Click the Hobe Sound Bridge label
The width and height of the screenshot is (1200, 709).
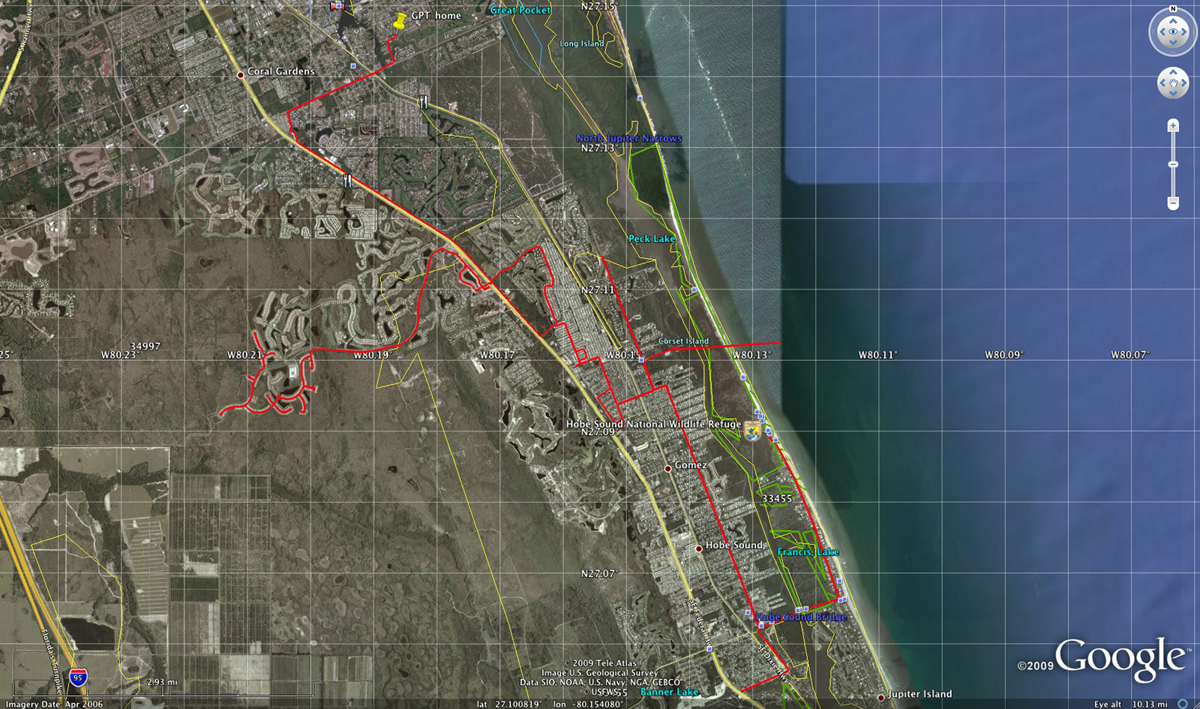tap(802, 617)
